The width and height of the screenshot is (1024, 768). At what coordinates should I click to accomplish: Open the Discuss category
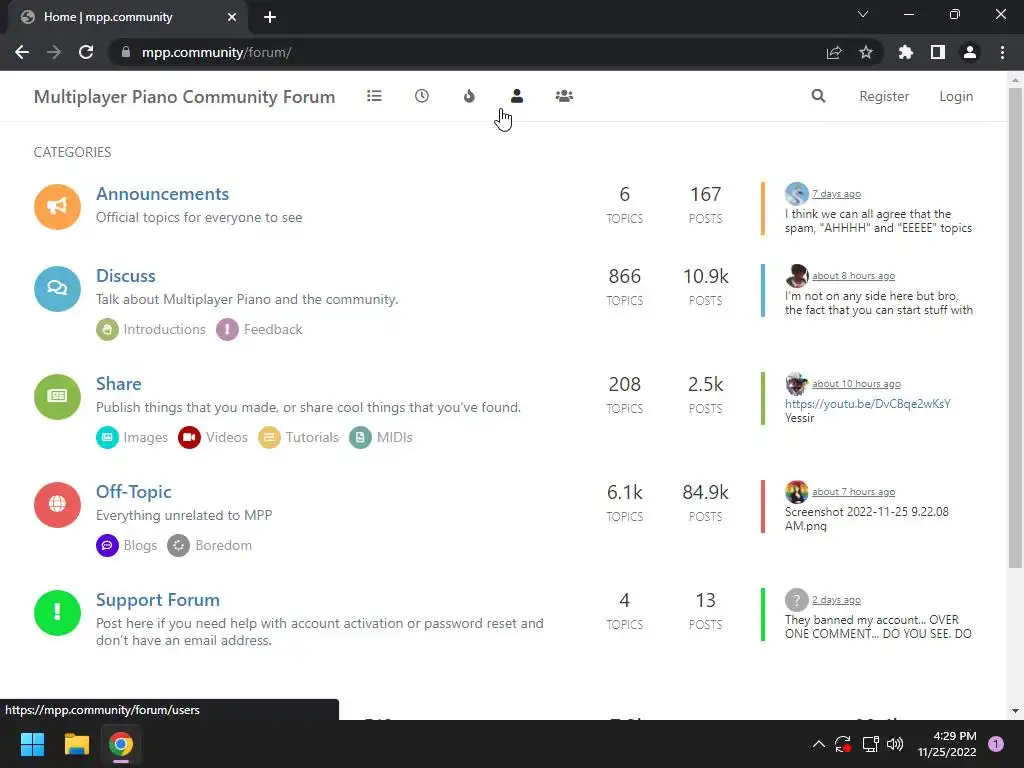click(126, 276)
